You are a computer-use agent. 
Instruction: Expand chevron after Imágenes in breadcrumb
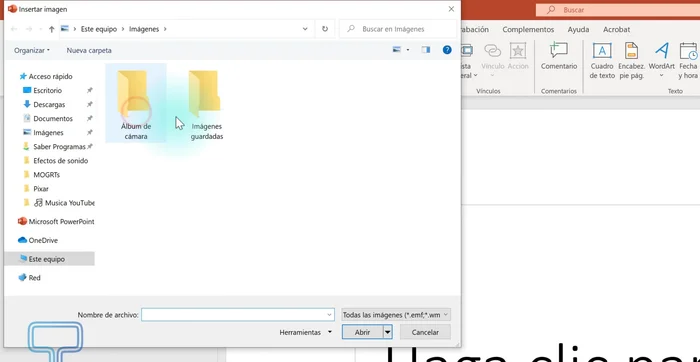pos(165,29)
